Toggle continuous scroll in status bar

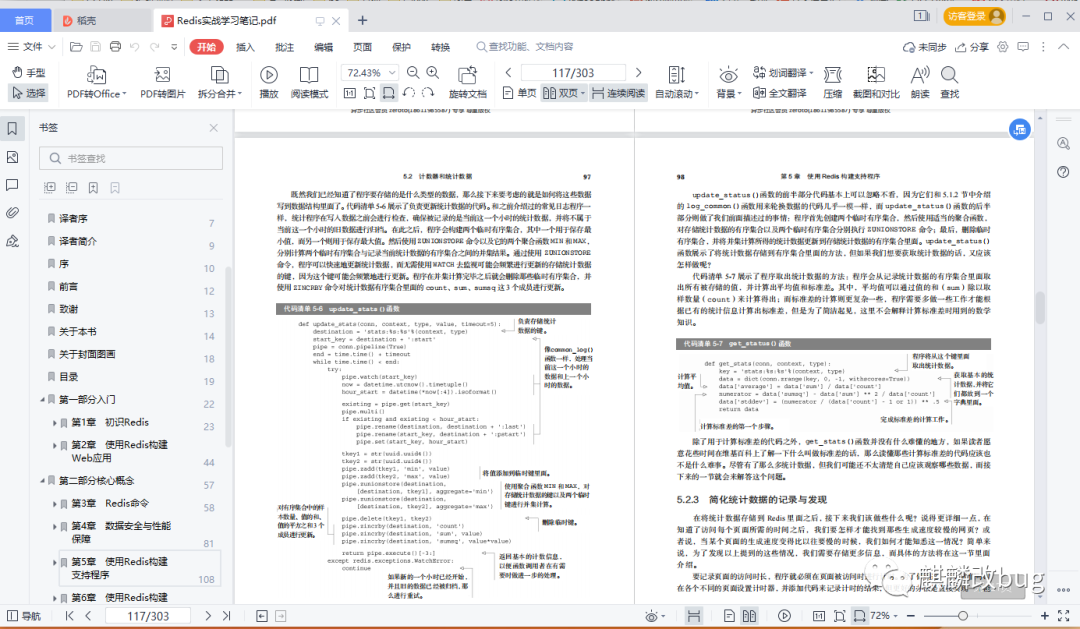point(694,616)
